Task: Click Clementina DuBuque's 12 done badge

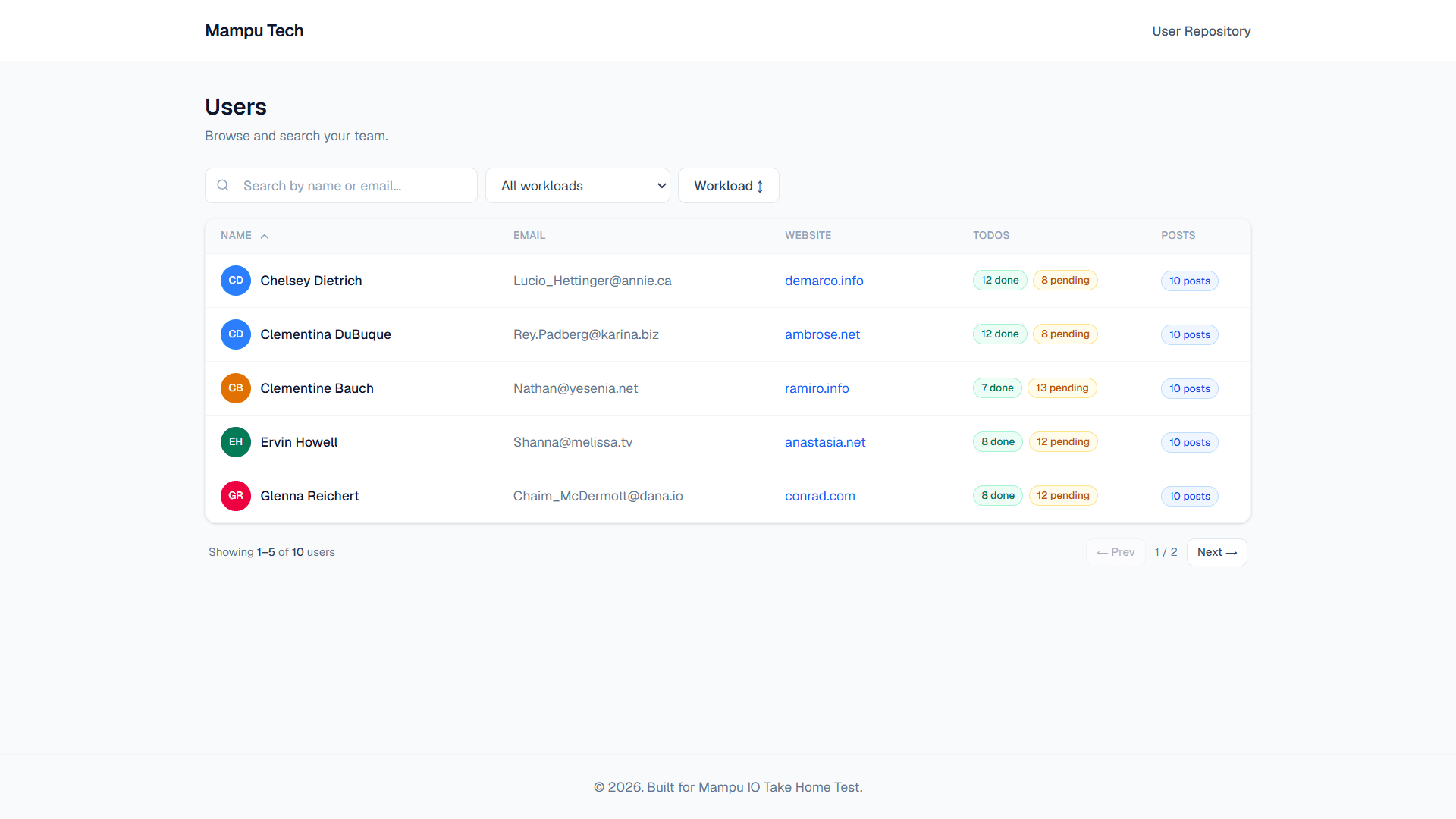Action: point(999,334)
